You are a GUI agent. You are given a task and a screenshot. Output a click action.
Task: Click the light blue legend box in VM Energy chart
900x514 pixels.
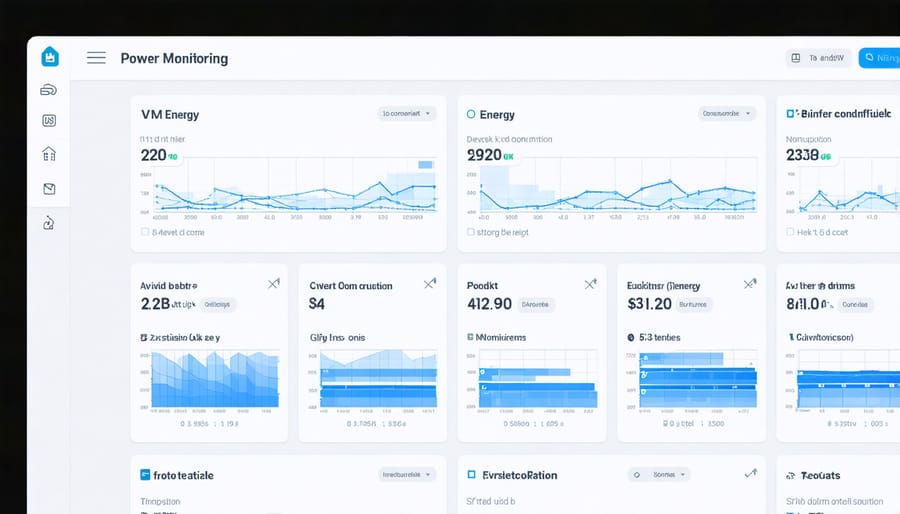(425, 165)
